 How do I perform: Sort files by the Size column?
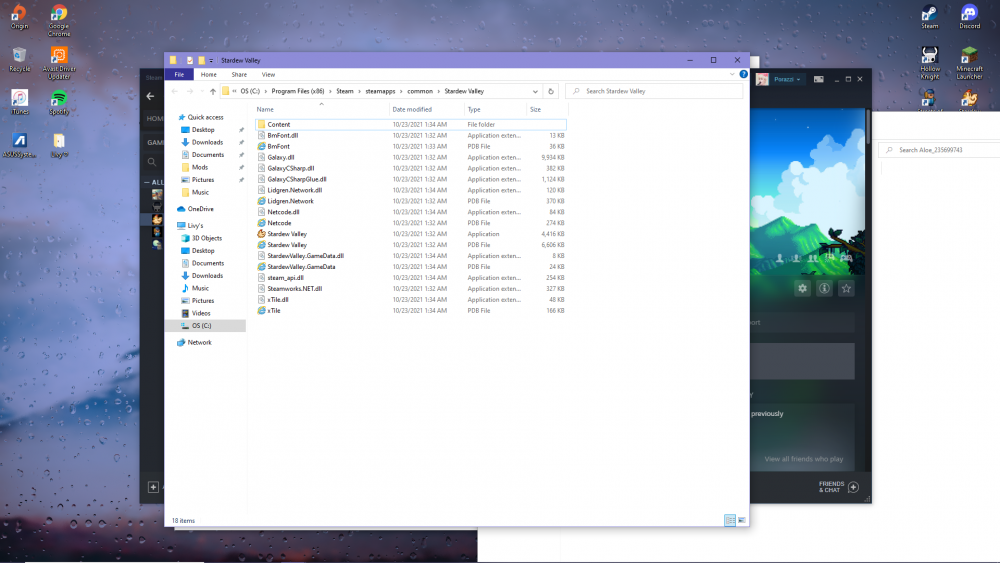(x=547, y=109)
